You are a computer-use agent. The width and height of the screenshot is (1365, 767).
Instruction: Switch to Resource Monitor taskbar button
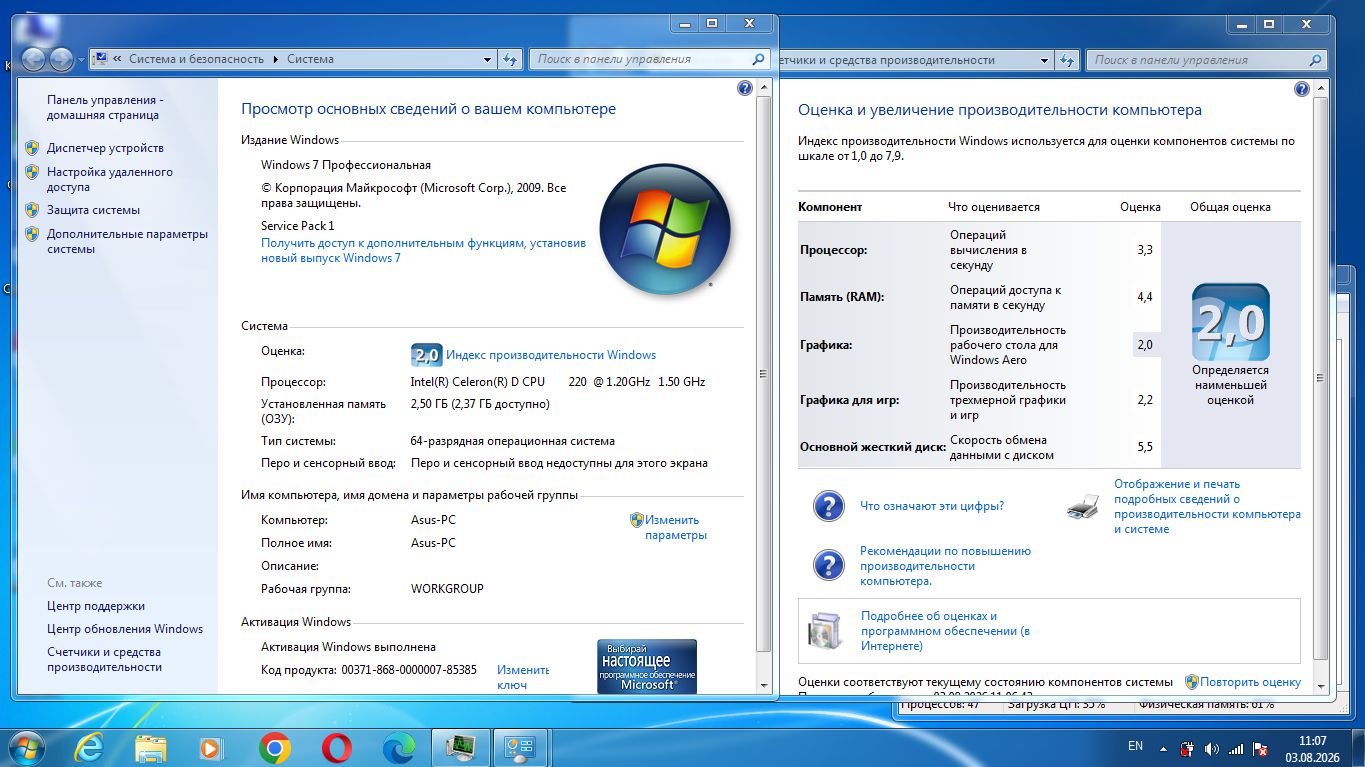[x=460, y=747]
